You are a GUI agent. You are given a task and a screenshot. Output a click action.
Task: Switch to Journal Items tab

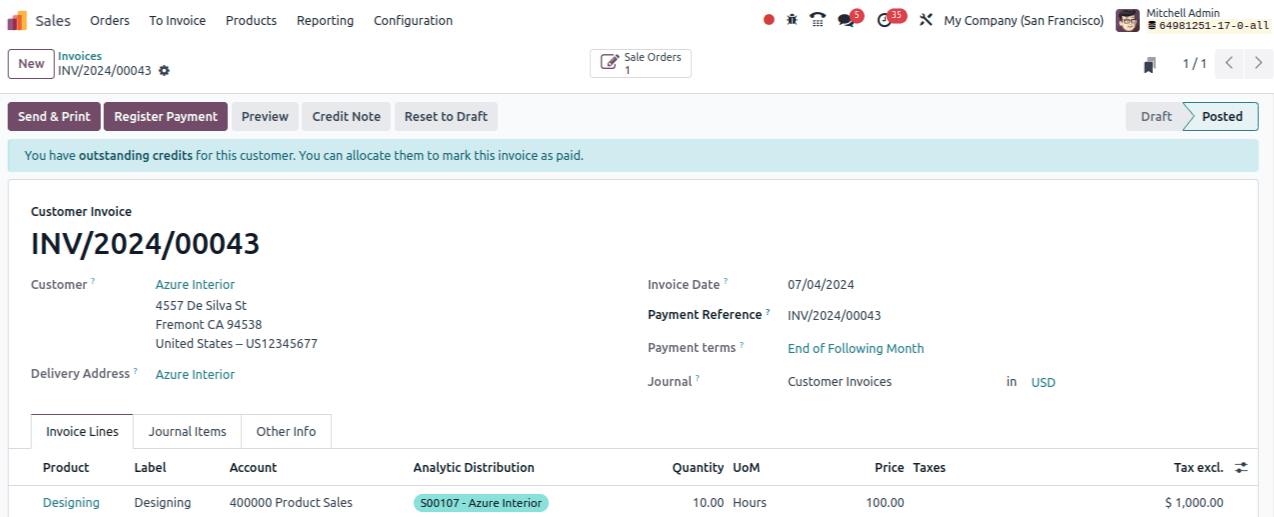[187, 432]
